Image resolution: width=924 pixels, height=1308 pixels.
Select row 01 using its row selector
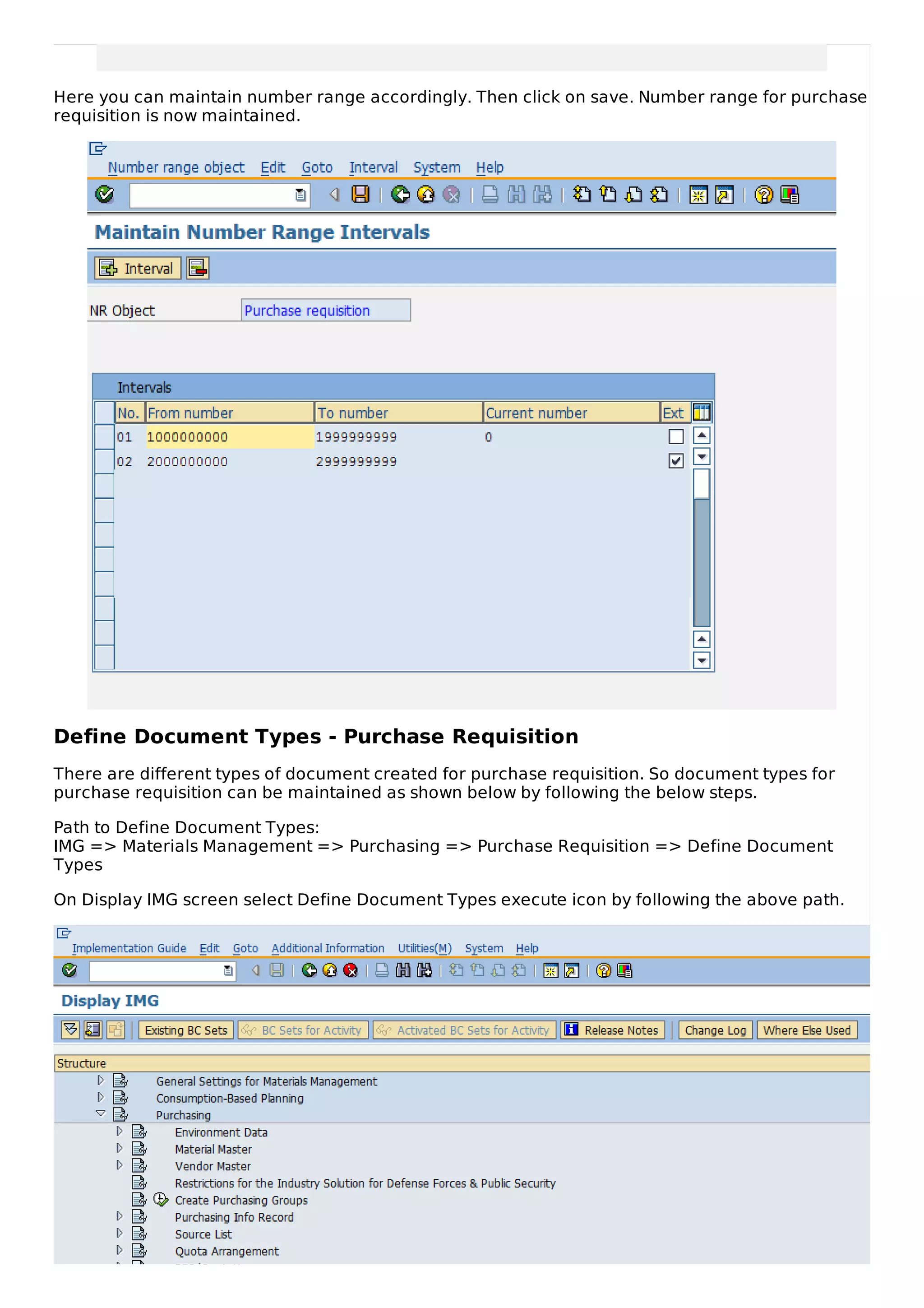pos(104,436)
